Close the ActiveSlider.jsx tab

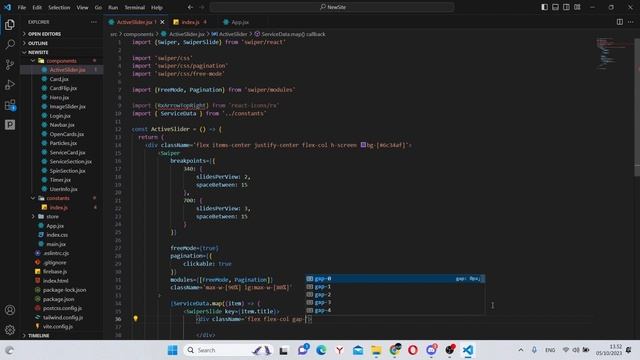click(x=162, y=22)
